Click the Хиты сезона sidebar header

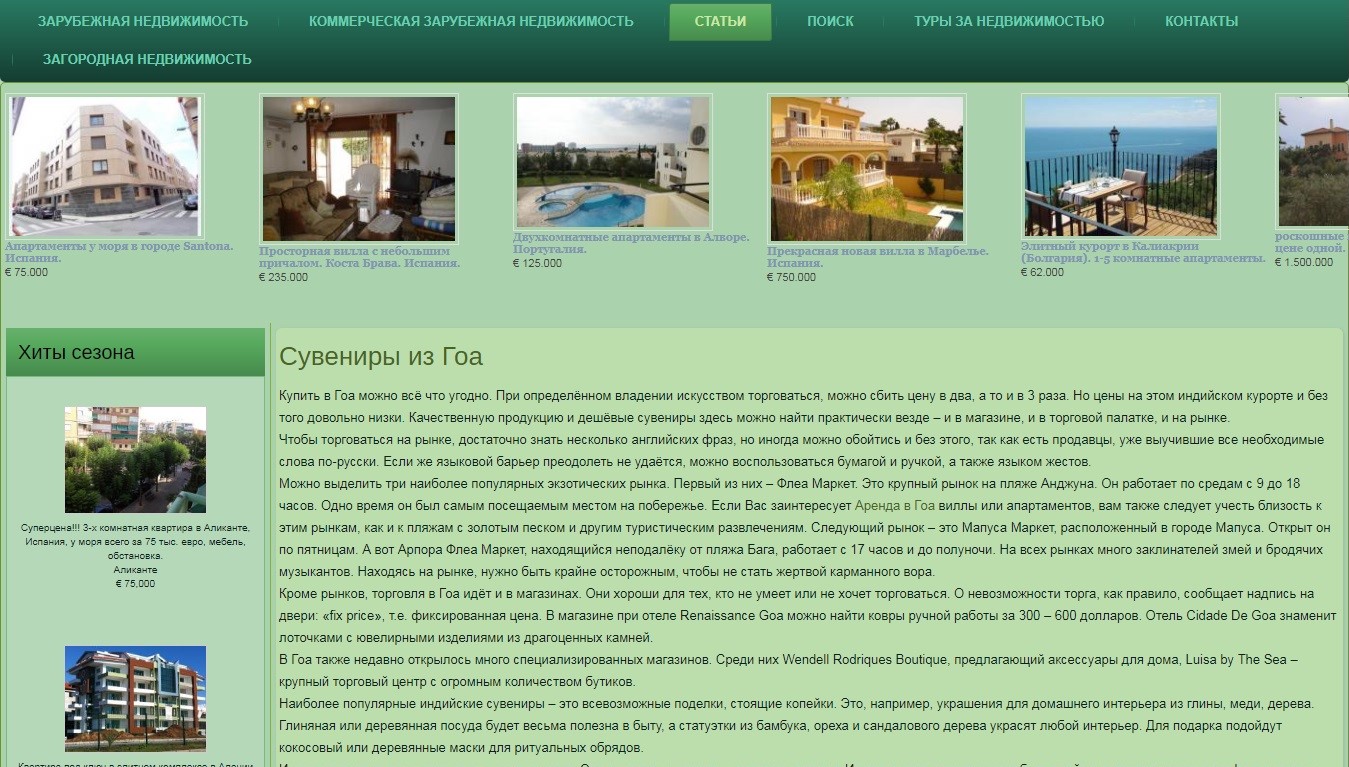(135, 352)
